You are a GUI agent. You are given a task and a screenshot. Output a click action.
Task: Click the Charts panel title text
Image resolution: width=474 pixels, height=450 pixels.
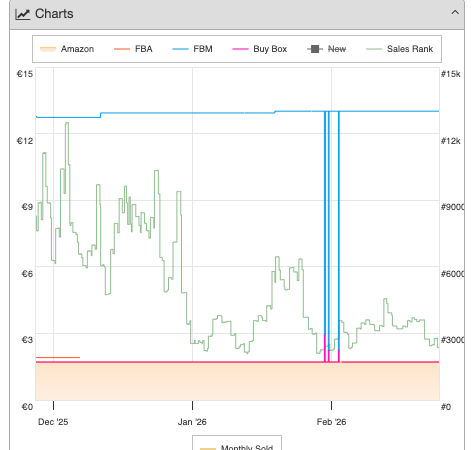[54, 14]
